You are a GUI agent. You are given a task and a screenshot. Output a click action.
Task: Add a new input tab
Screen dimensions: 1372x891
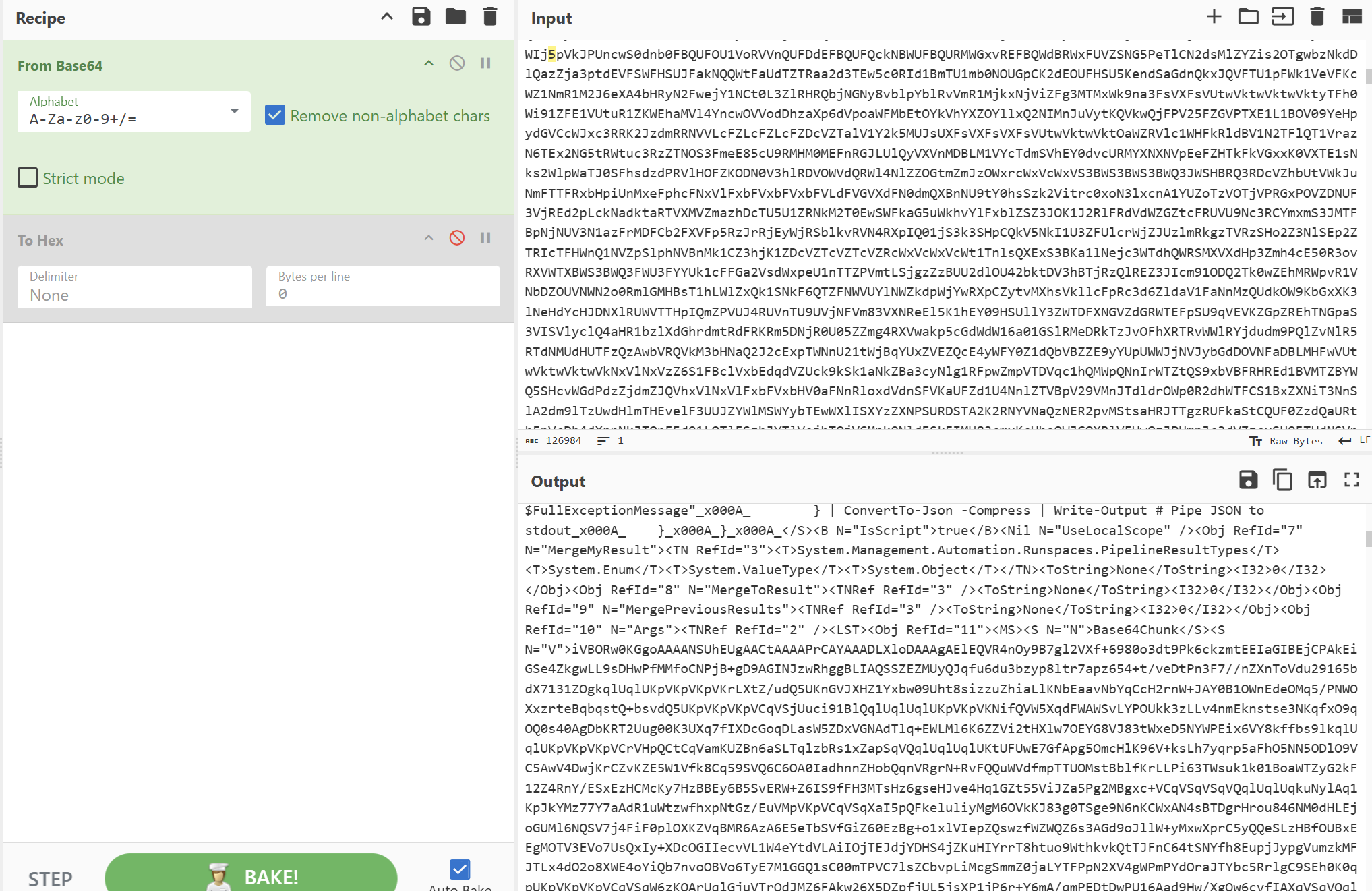1214,17
